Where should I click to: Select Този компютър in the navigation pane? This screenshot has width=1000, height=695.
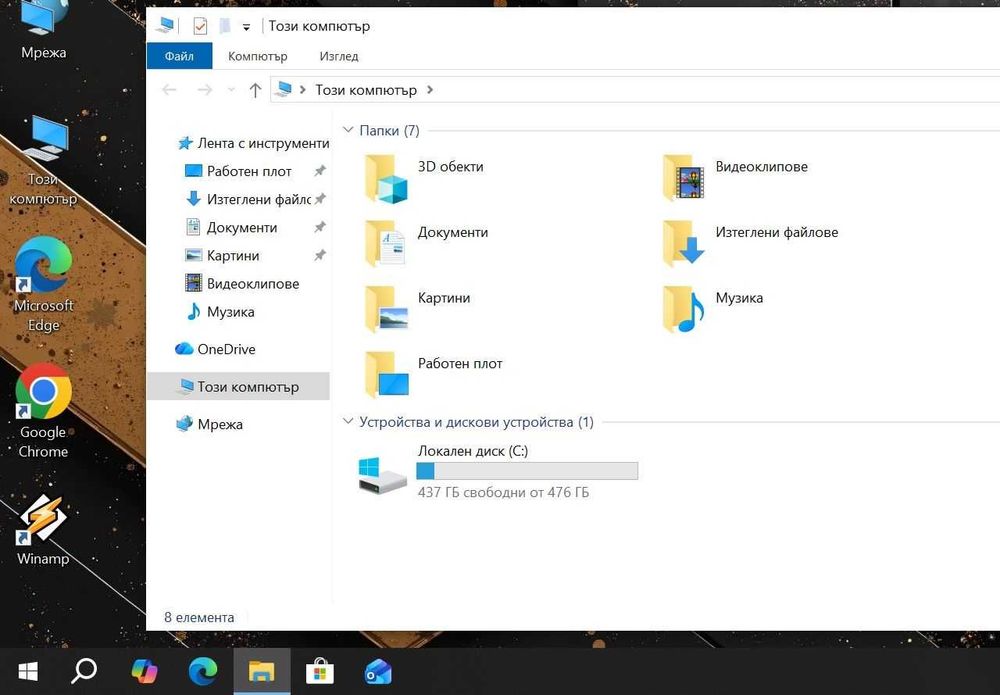point(238,386)
